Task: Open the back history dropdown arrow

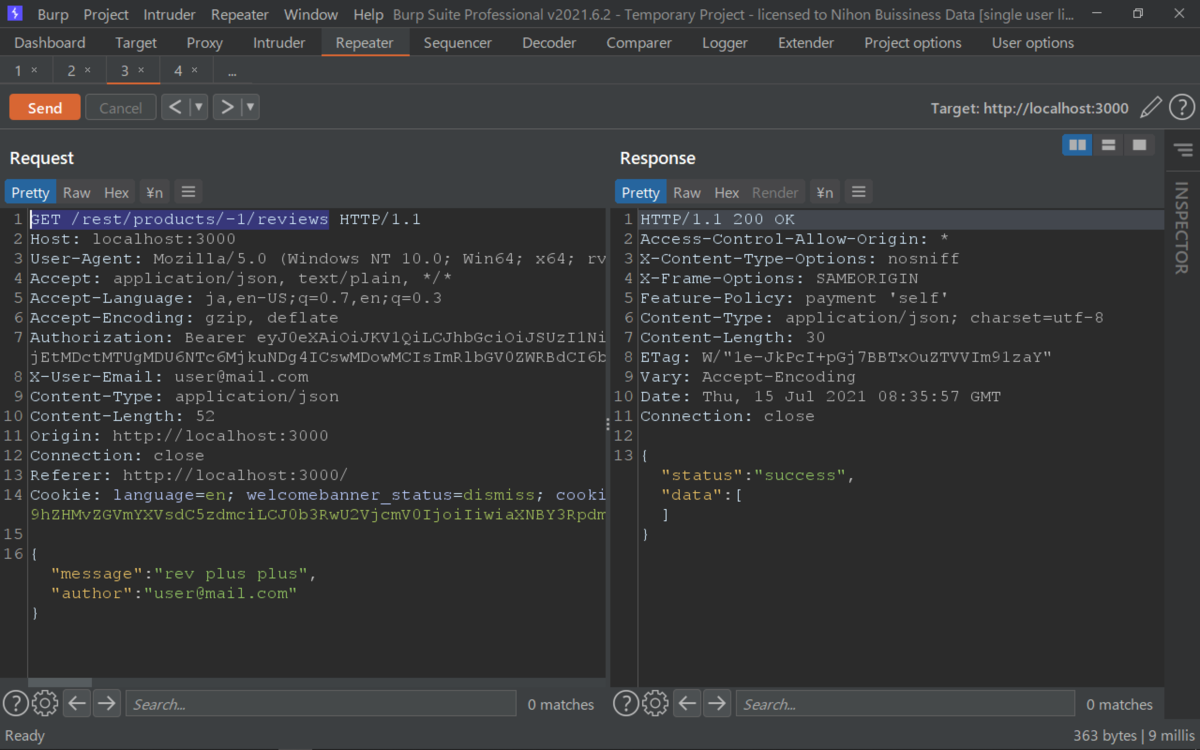Action: click(x=199, y=107)
